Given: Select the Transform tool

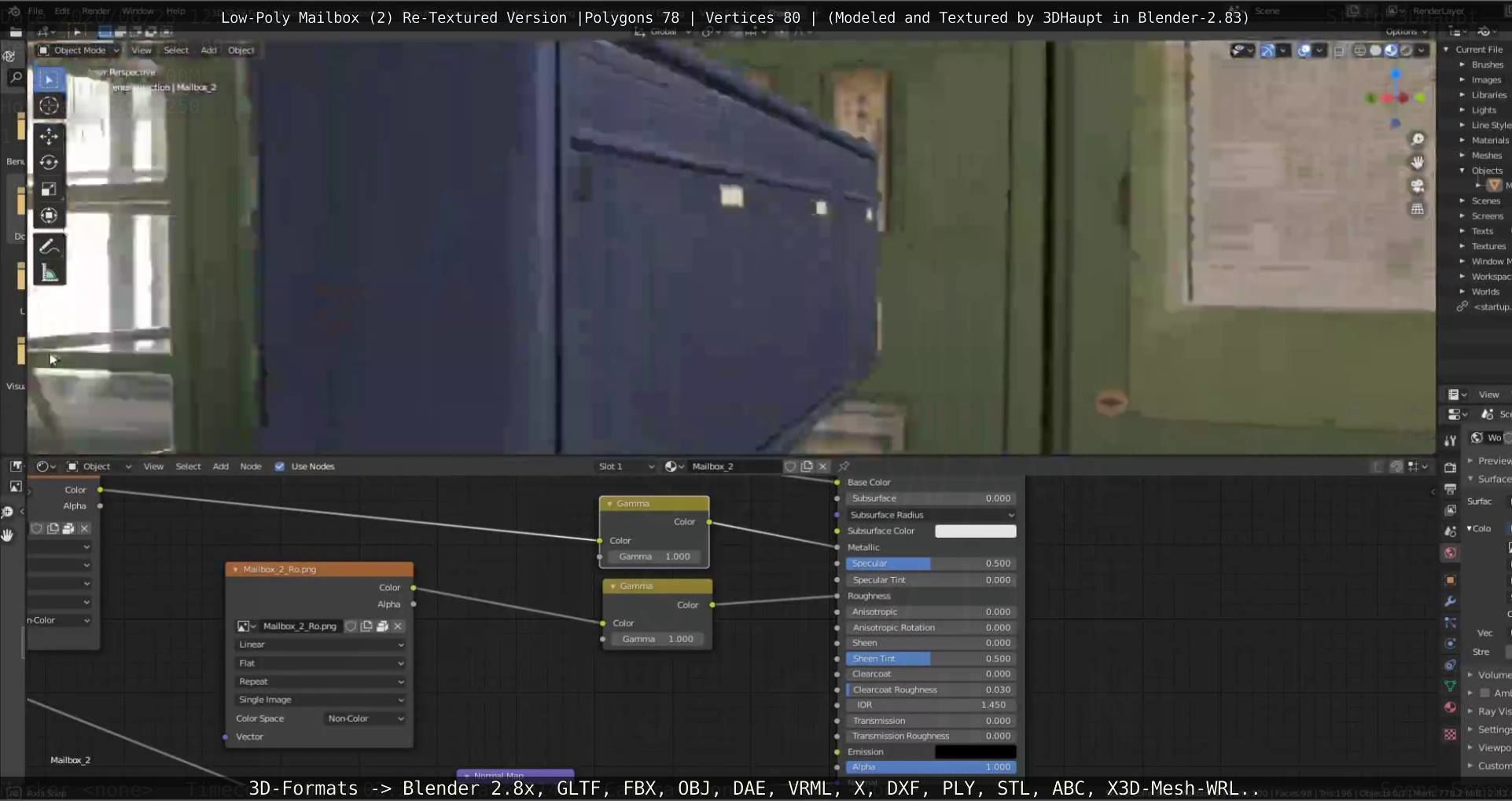Looking at the screenshot, I should click(49, 215).
